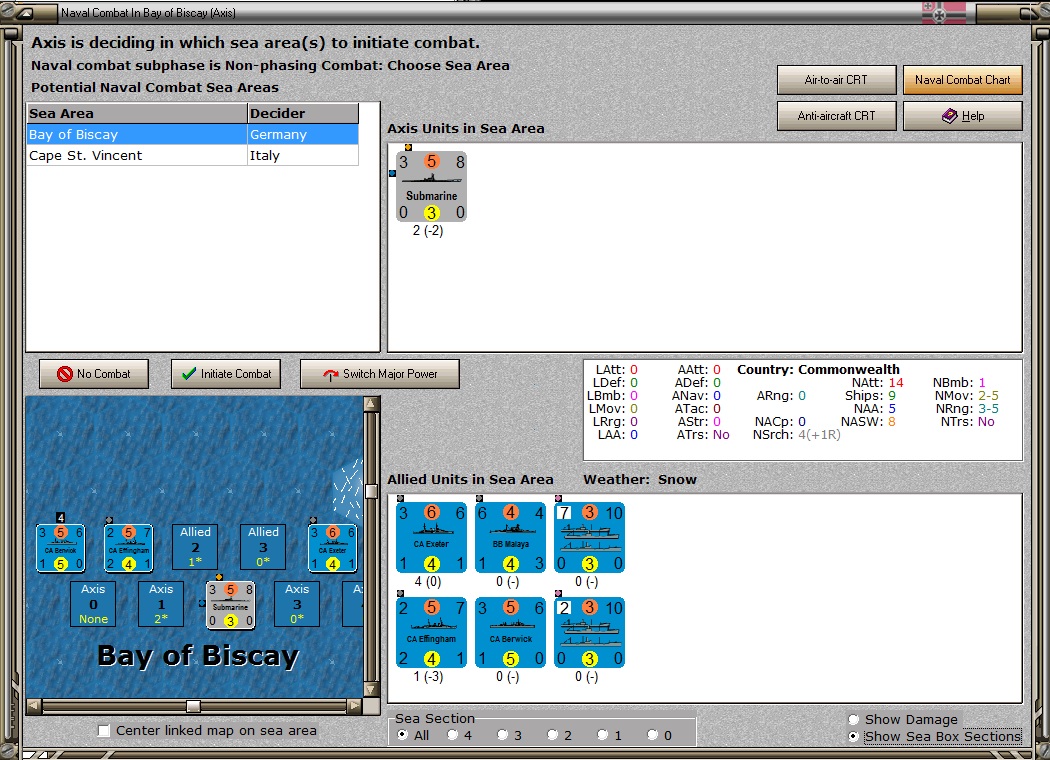1050x760 pixels.
Task: Click the Decider column header
Action: point(303,113)
